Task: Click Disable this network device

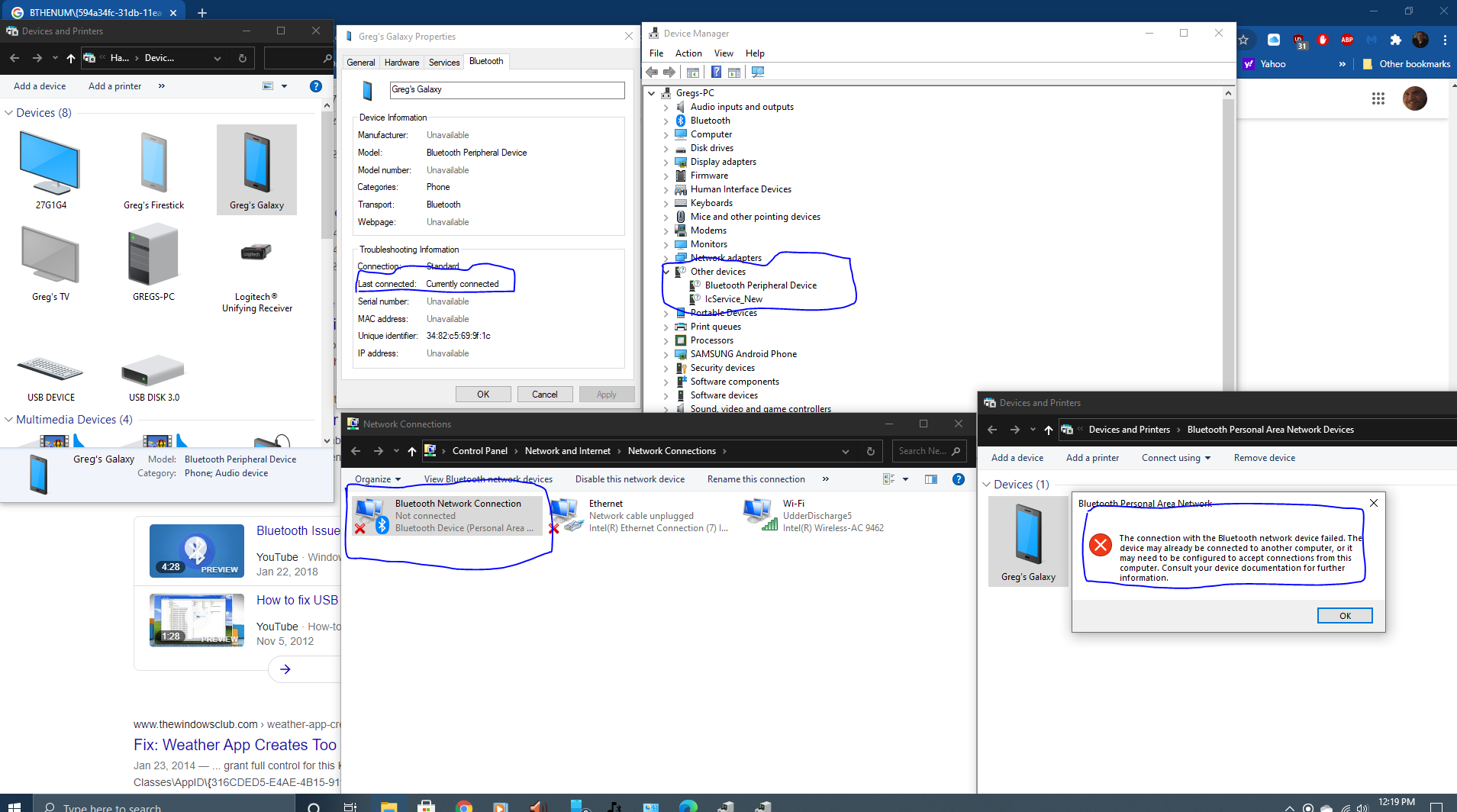Action: (x=630, y=479)
